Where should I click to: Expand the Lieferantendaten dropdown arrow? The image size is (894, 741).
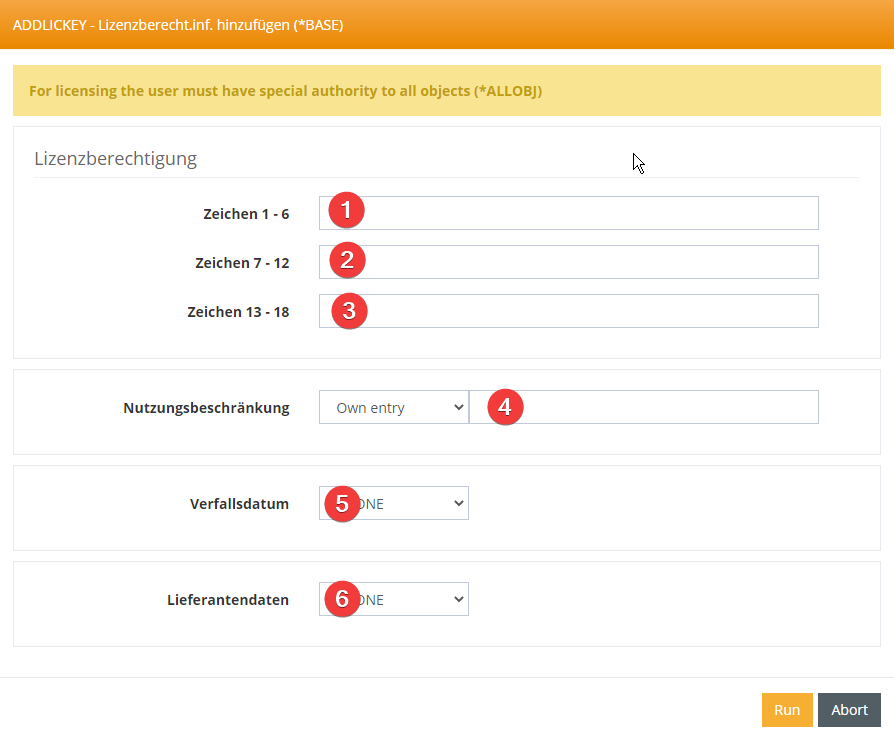458,599
